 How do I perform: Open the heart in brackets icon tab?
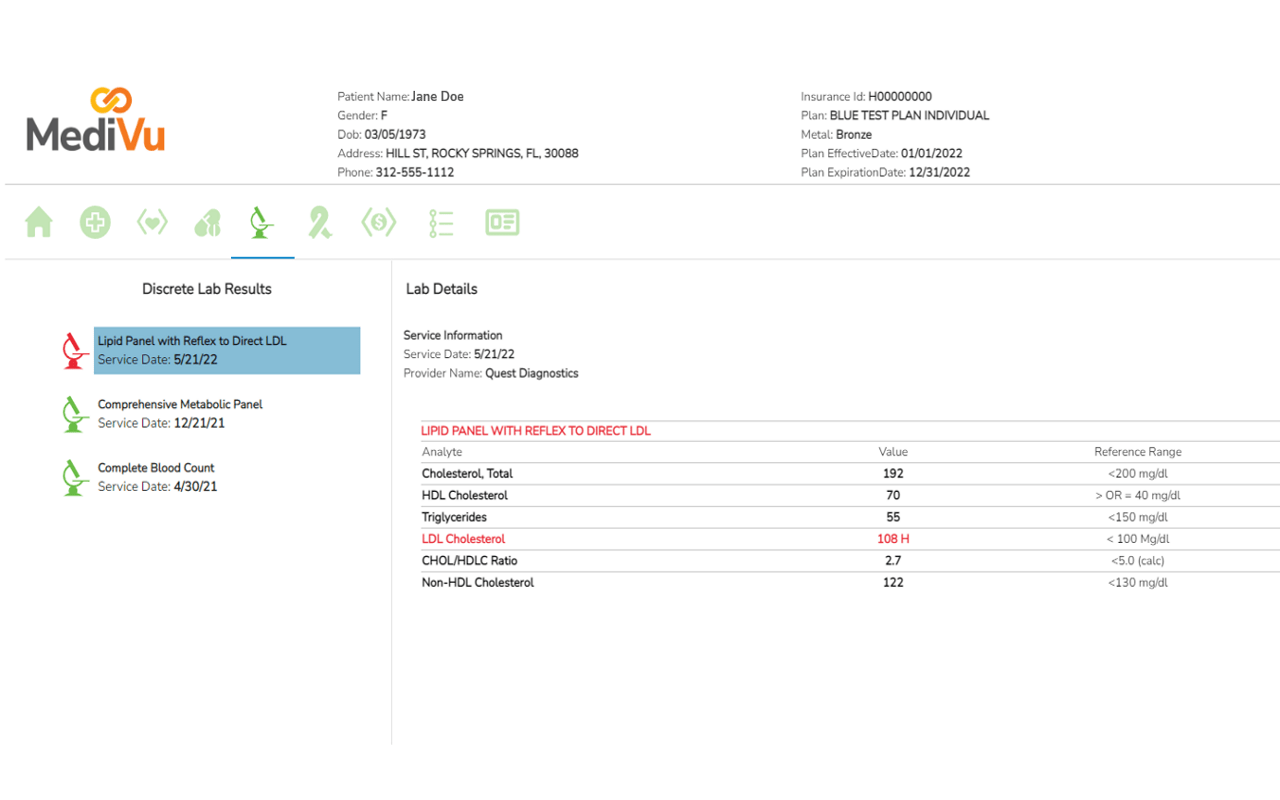pyautogui.click(x=152, y=222)
